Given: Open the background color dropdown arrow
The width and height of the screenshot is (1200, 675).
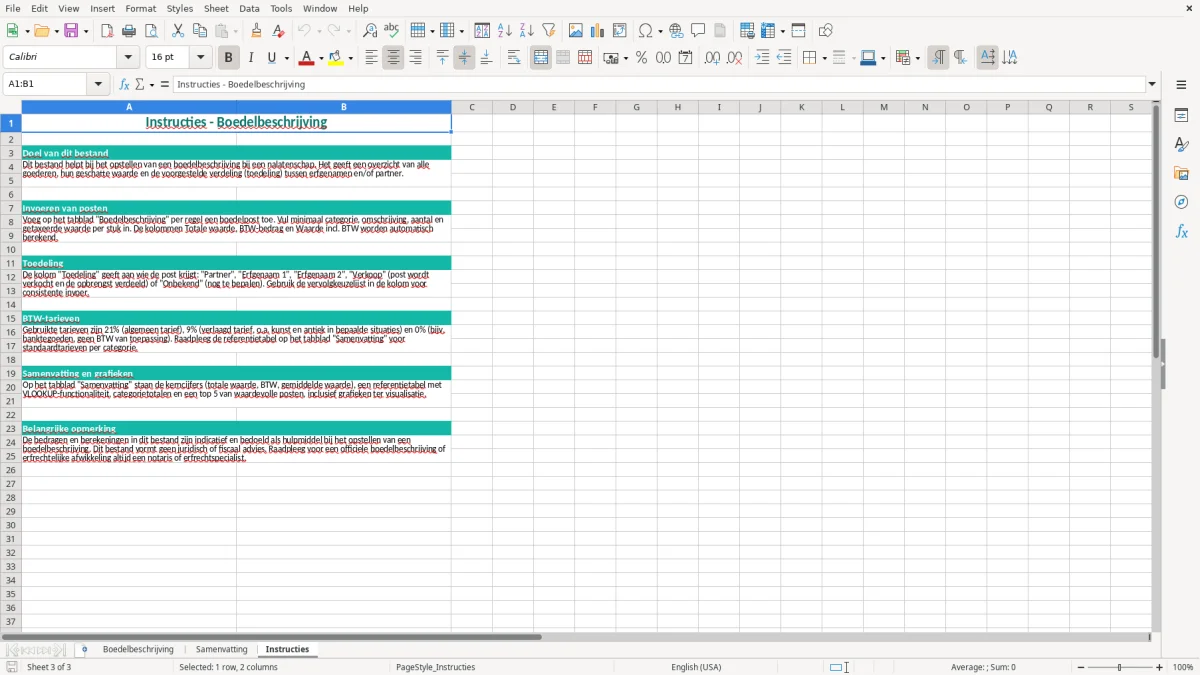Looking at the screenshot, I should (351, 58).
